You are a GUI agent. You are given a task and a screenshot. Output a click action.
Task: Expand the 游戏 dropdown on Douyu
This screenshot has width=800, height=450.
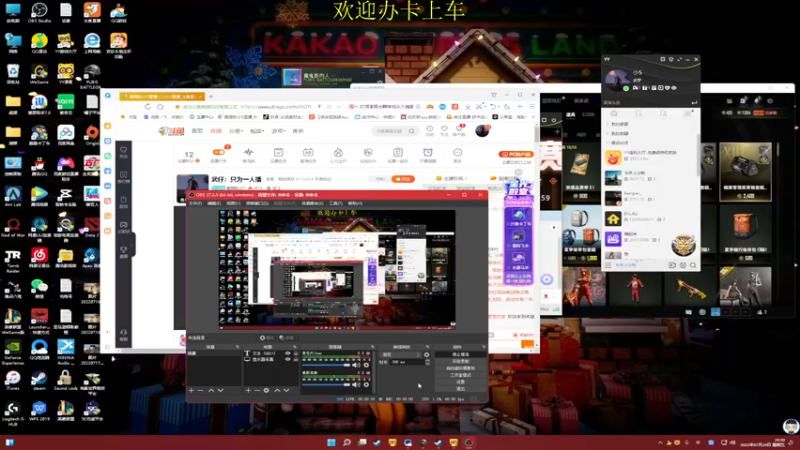[278, 131]
